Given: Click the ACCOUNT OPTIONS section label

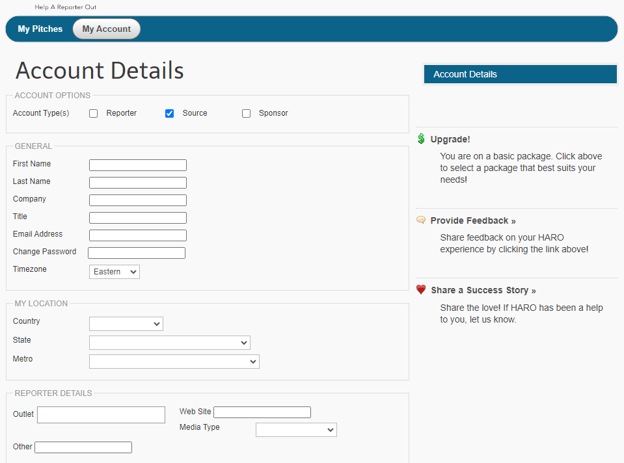Looking at the screenshot, I should point(53,96).
